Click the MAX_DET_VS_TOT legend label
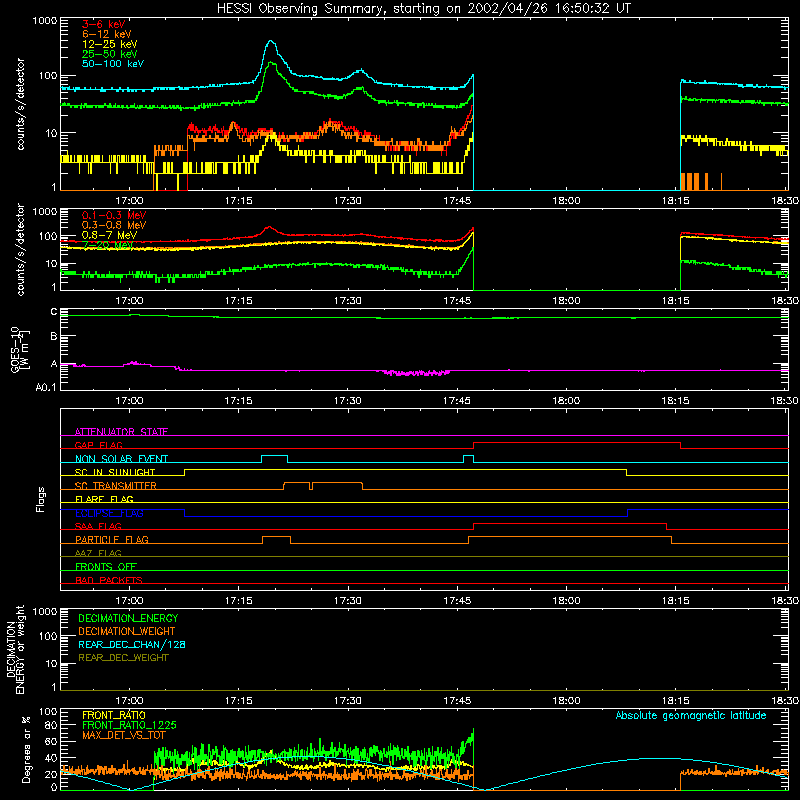Viewport: 800px width, 800px height. click(x=124, y=735)
